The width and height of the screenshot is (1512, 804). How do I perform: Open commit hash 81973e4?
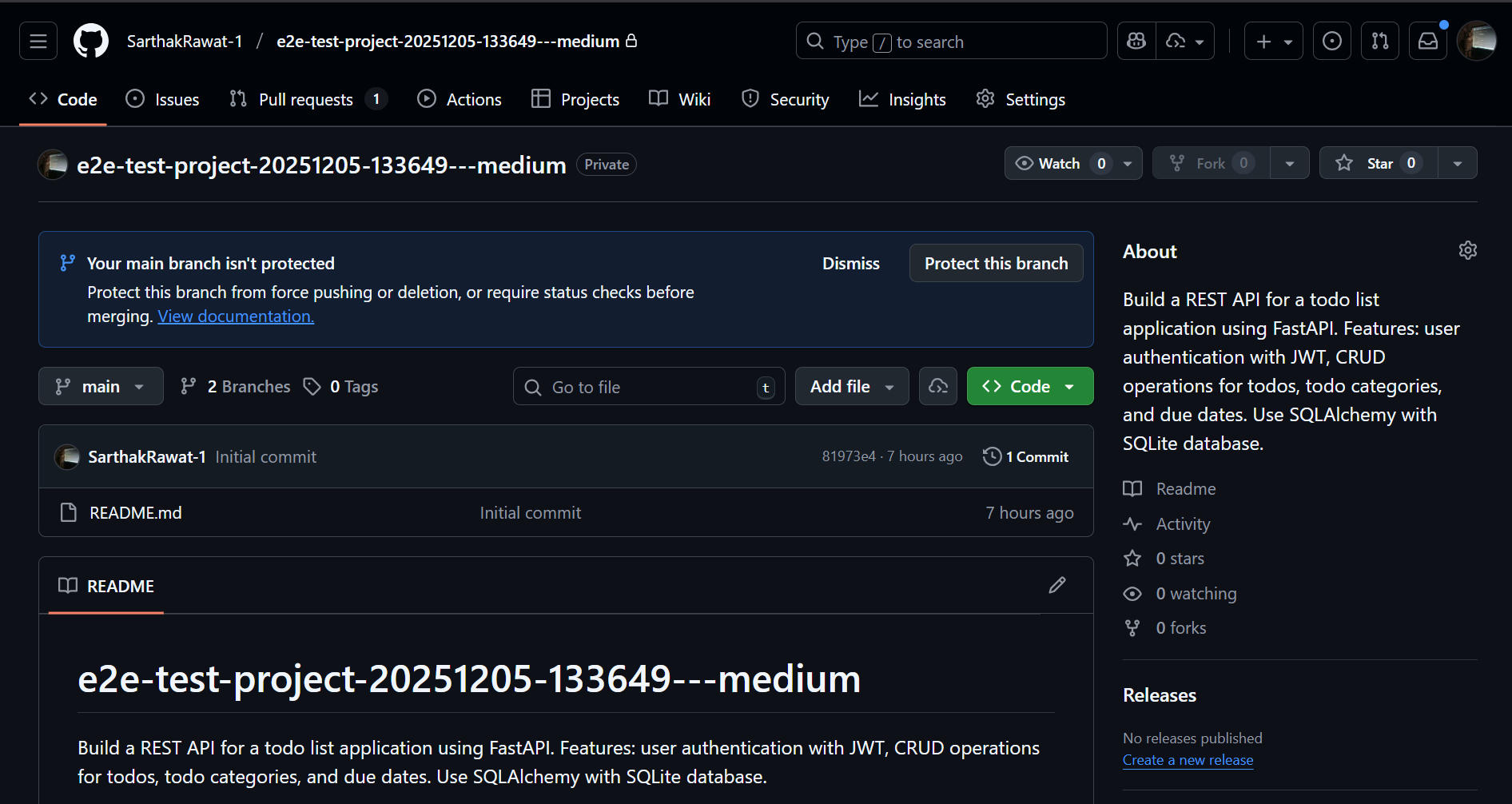pos(849,456)
